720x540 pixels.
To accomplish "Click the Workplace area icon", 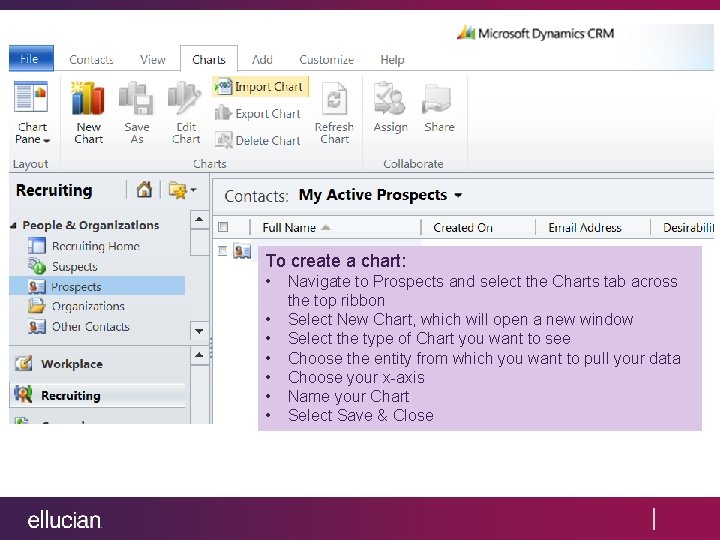I will 23,363.
